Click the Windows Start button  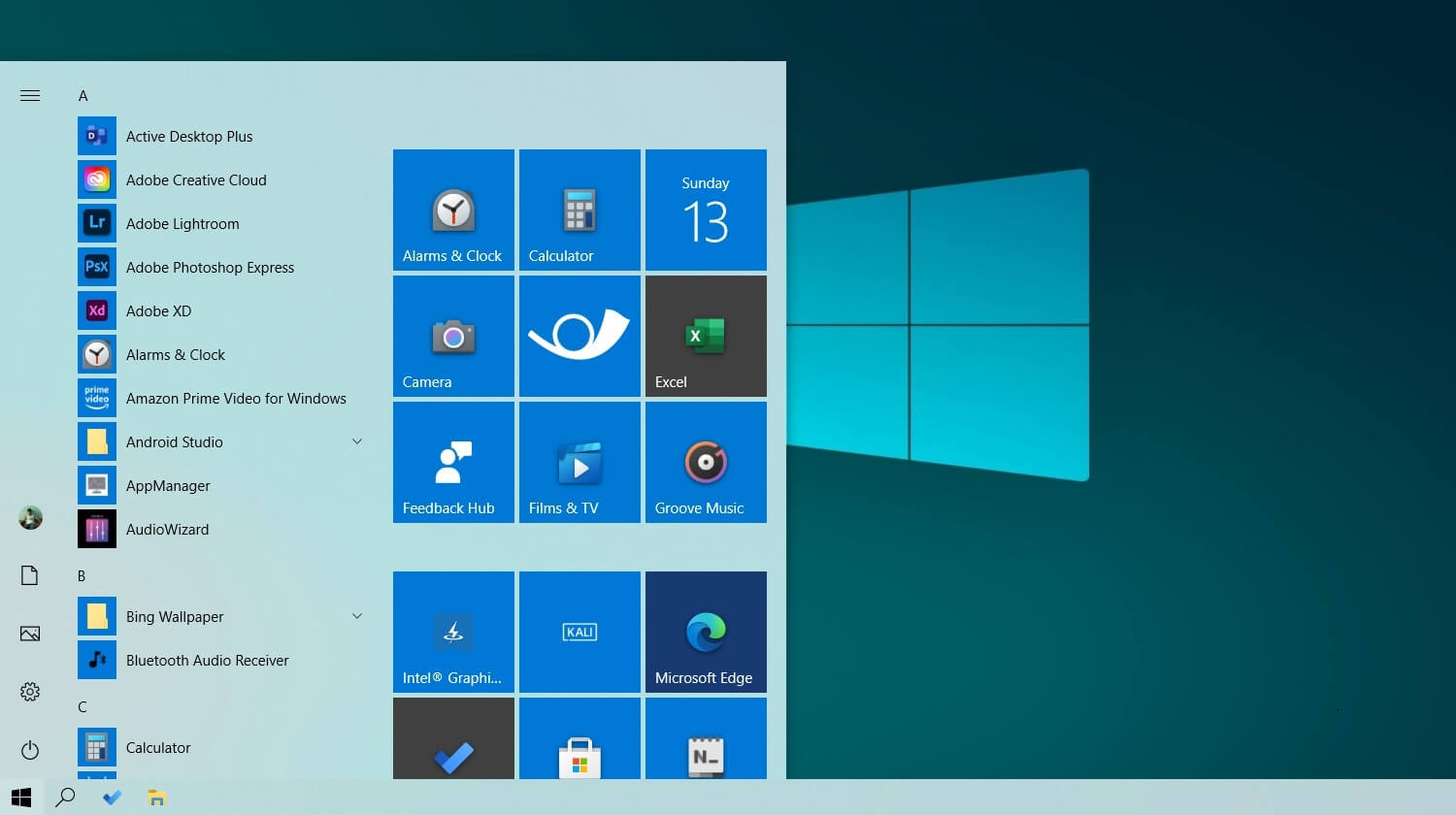click(x=21, y=798)
